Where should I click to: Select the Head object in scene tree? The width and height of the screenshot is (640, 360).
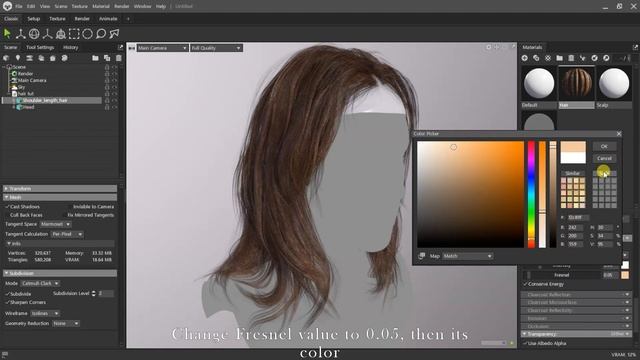(28, 107)
